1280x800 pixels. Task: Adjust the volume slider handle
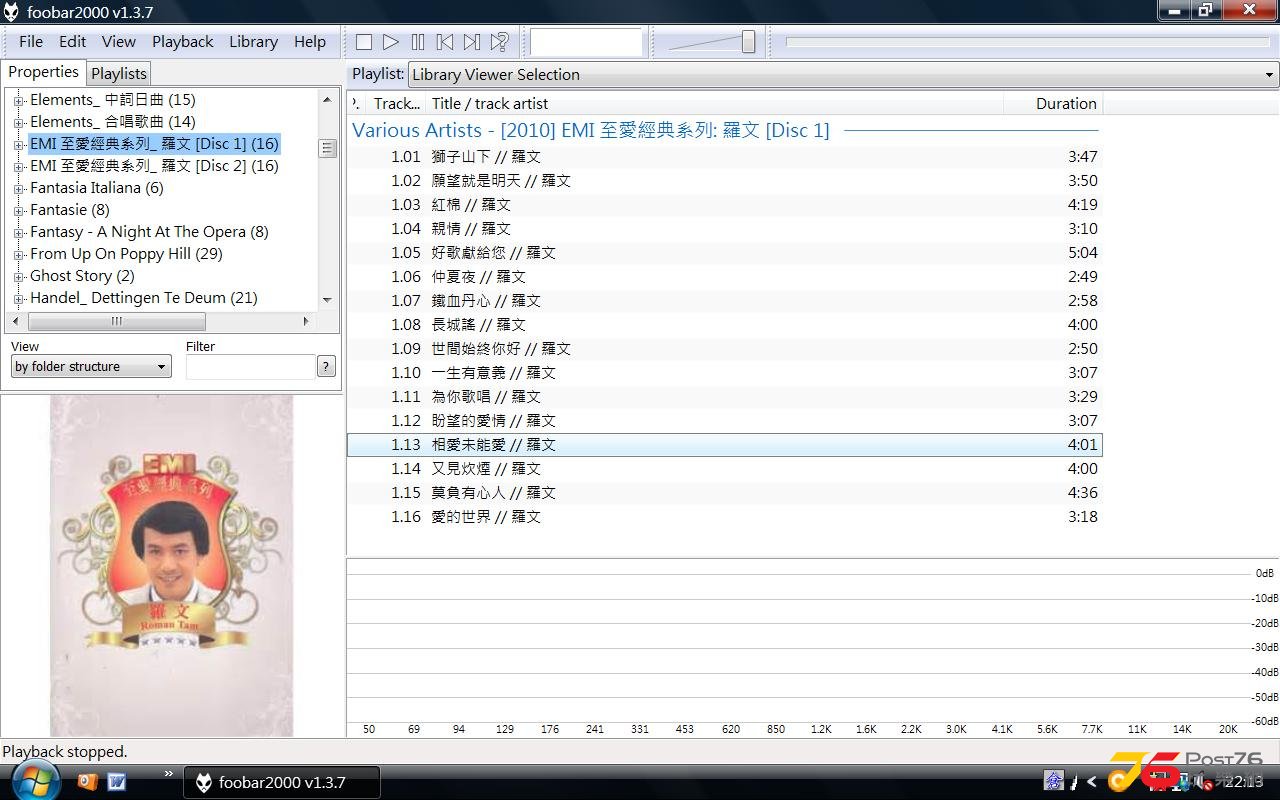(x=748, y=42)
